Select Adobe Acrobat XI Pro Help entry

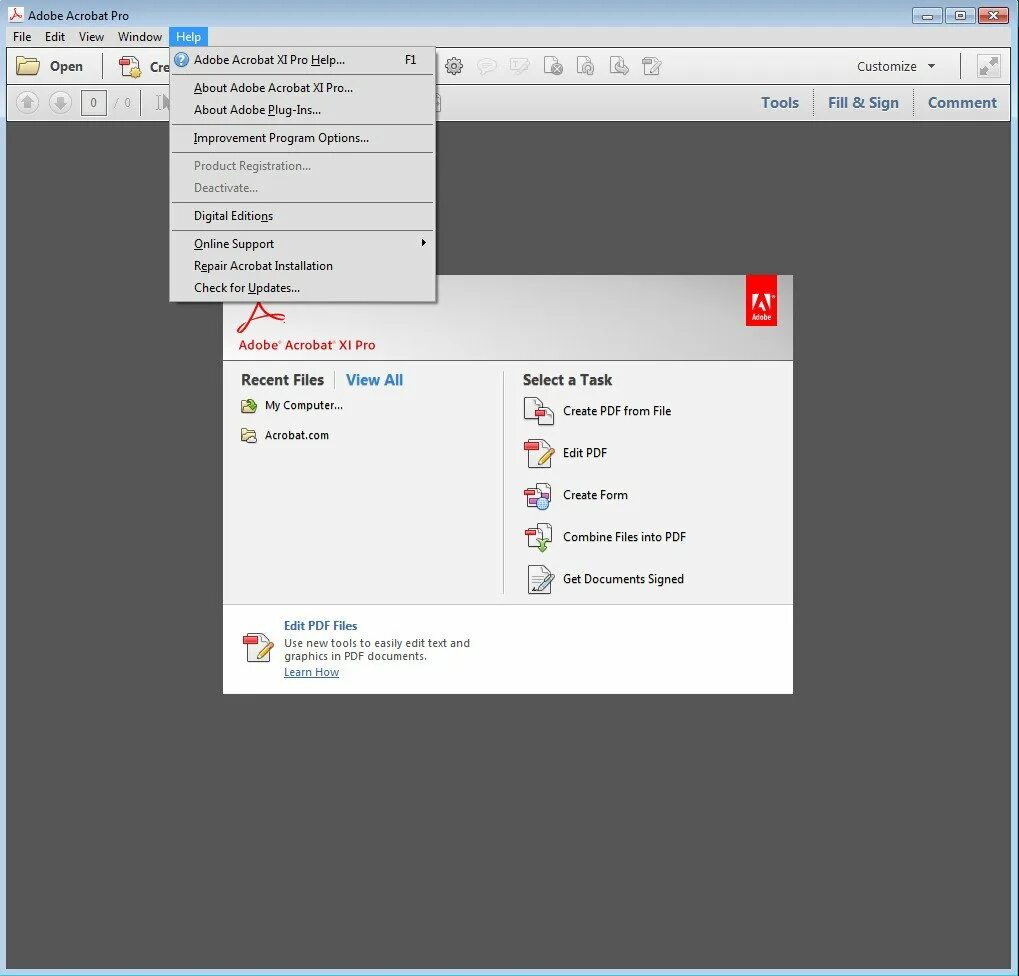tap(302, 60)
